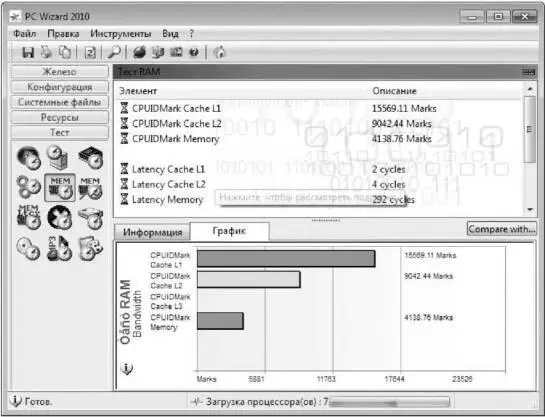Open the Тест section
This screenshot has height=417, width=545.
[60, 132]
